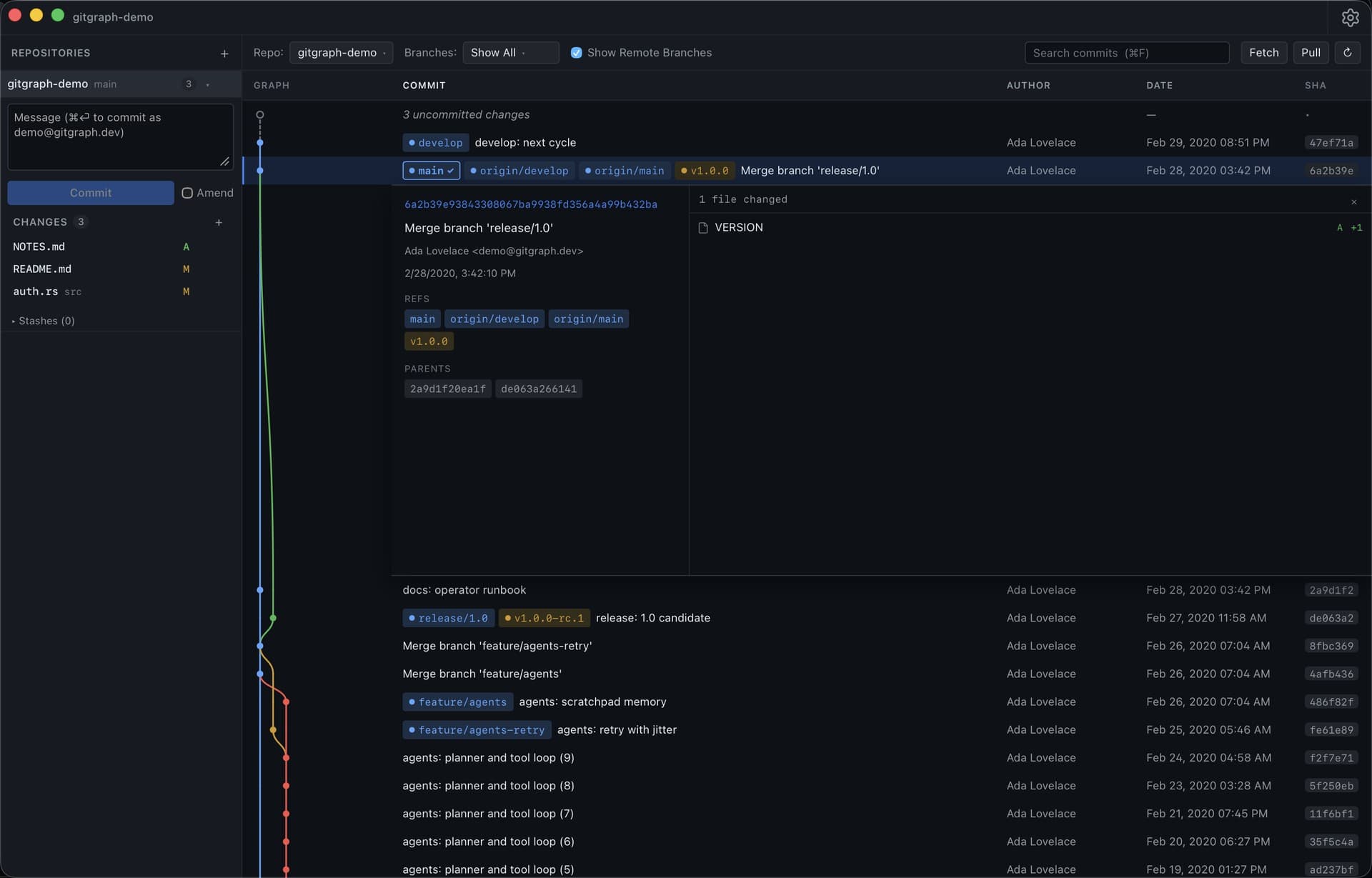1372x878 pixels.
Task: Click the uncommitted changes graph node
Action: (260, 115)
